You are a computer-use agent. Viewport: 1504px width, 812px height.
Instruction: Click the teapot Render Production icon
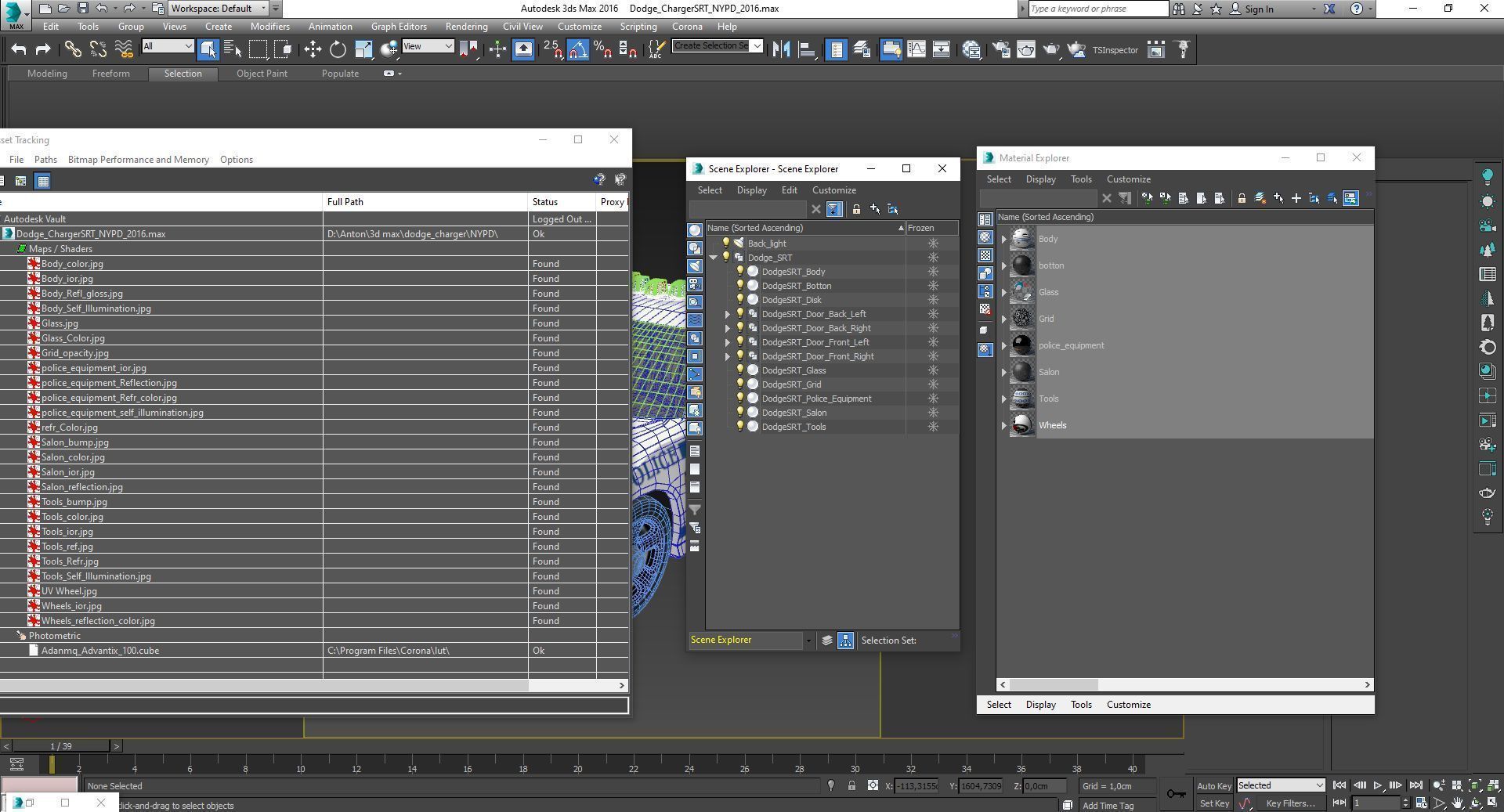(1050, 49)
